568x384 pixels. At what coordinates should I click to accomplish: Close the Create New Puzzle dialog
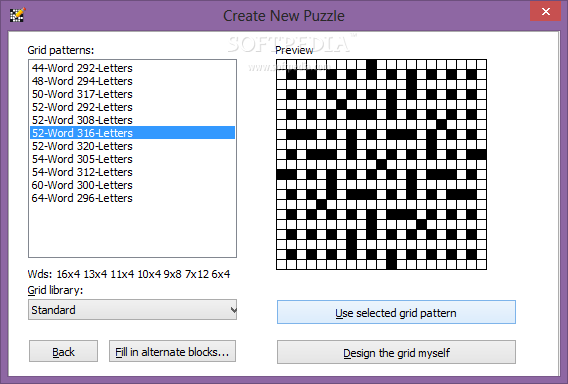pyautogui.click(x=546, y=12)
